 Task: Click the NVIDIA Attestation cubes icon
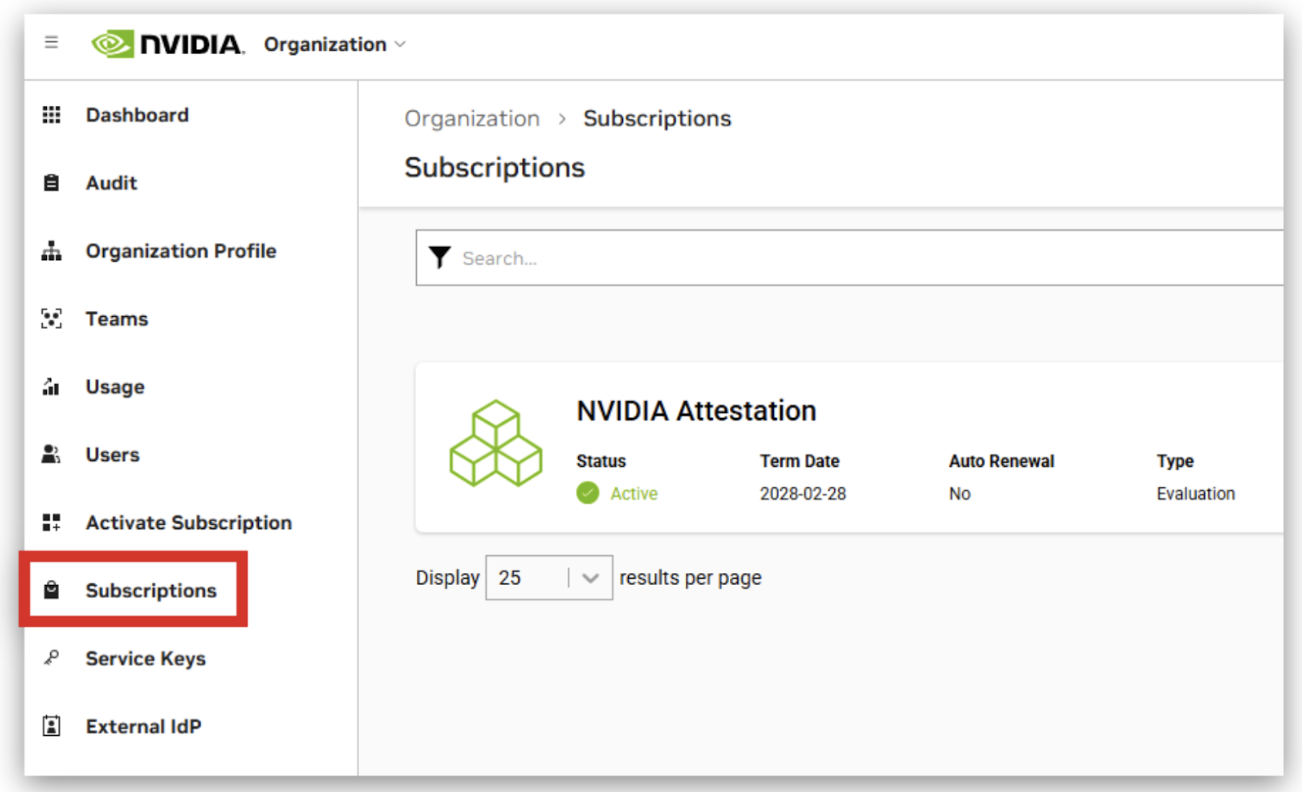click(x=496, y=444)
